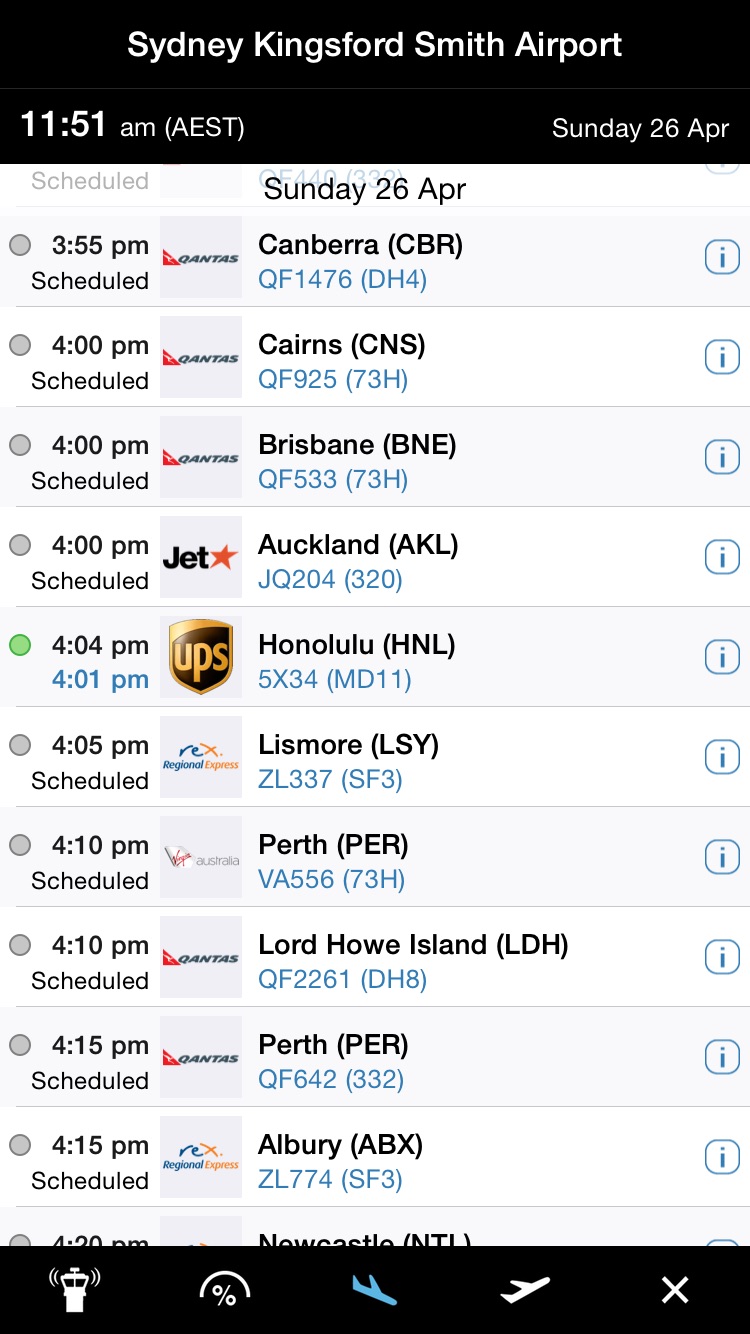The width and height of the screenshot is (750, 1334).
Task: Select the arrivals landing plane icon
Action: click(375, 1290)
